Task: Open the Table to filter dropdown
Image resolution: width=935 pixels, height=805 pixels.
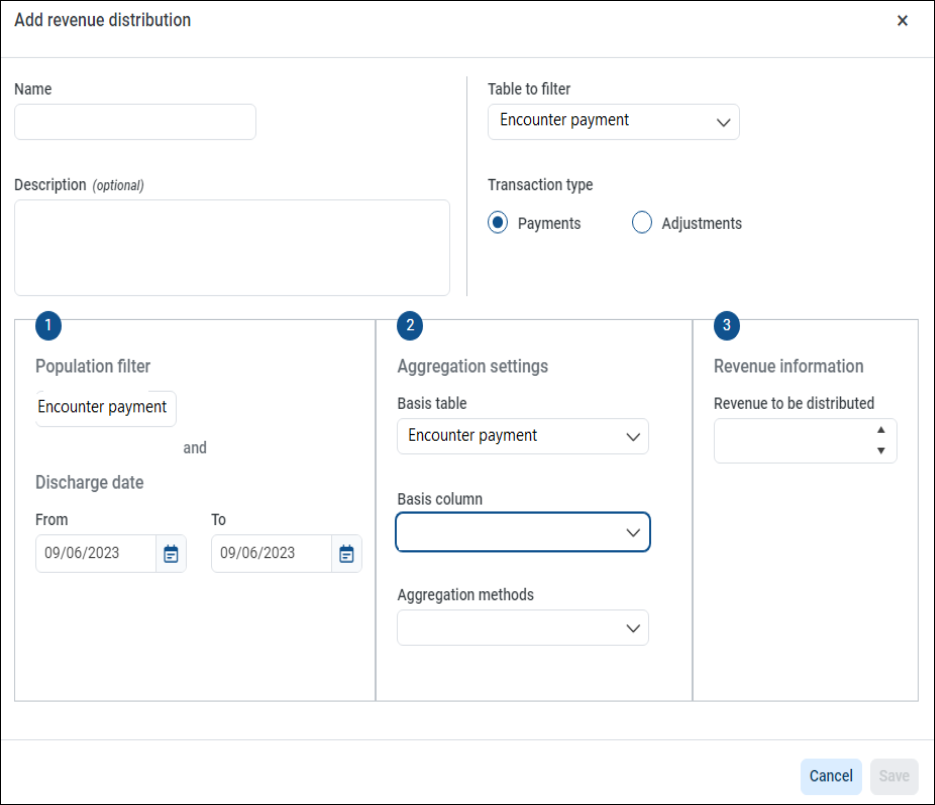Action: (x=614, y=122)
